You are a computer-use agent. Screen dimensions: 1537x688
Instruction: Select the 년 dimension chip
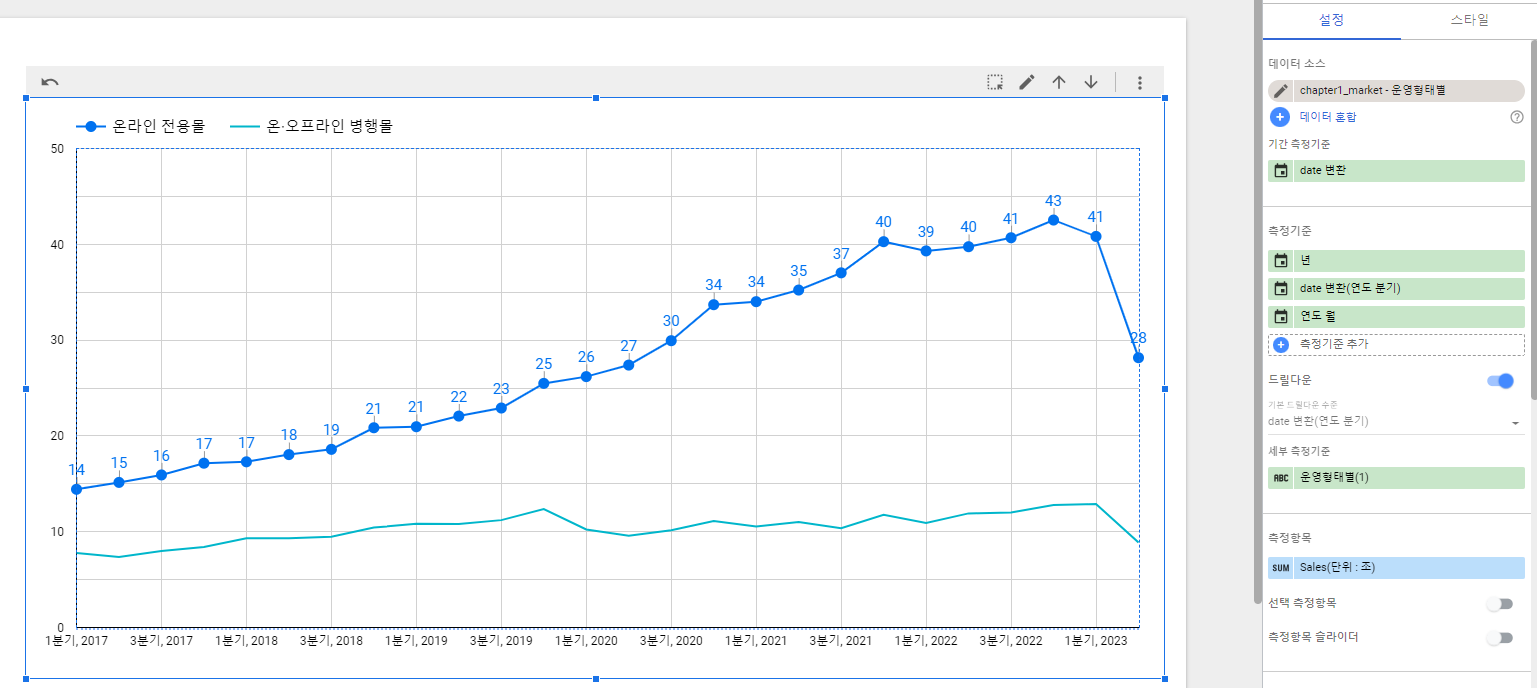[1396, 260]
